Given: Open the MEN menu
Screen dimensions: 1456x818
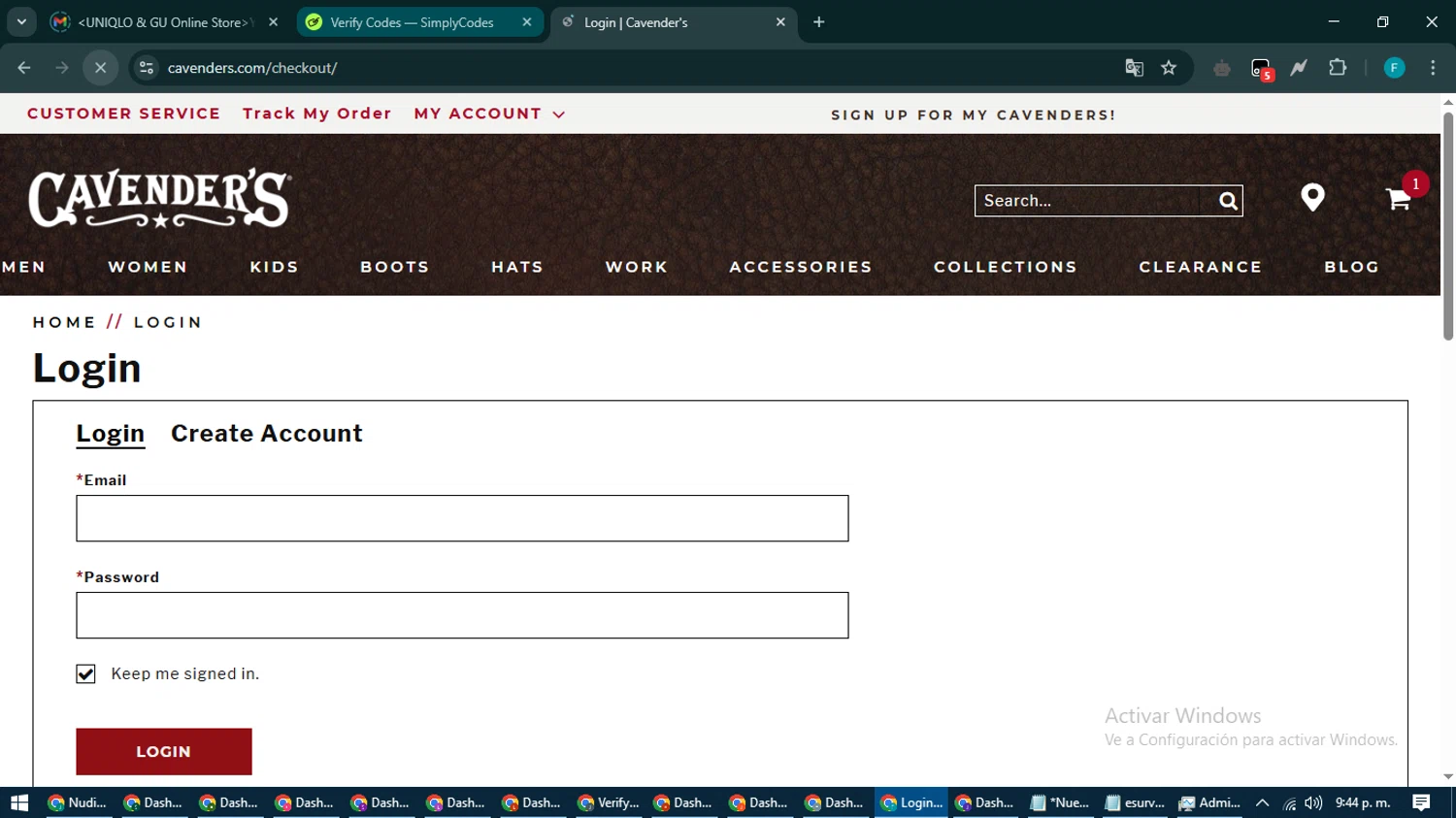Looking at the screenshot, I should pyautogui.click(x=23, y=267).
